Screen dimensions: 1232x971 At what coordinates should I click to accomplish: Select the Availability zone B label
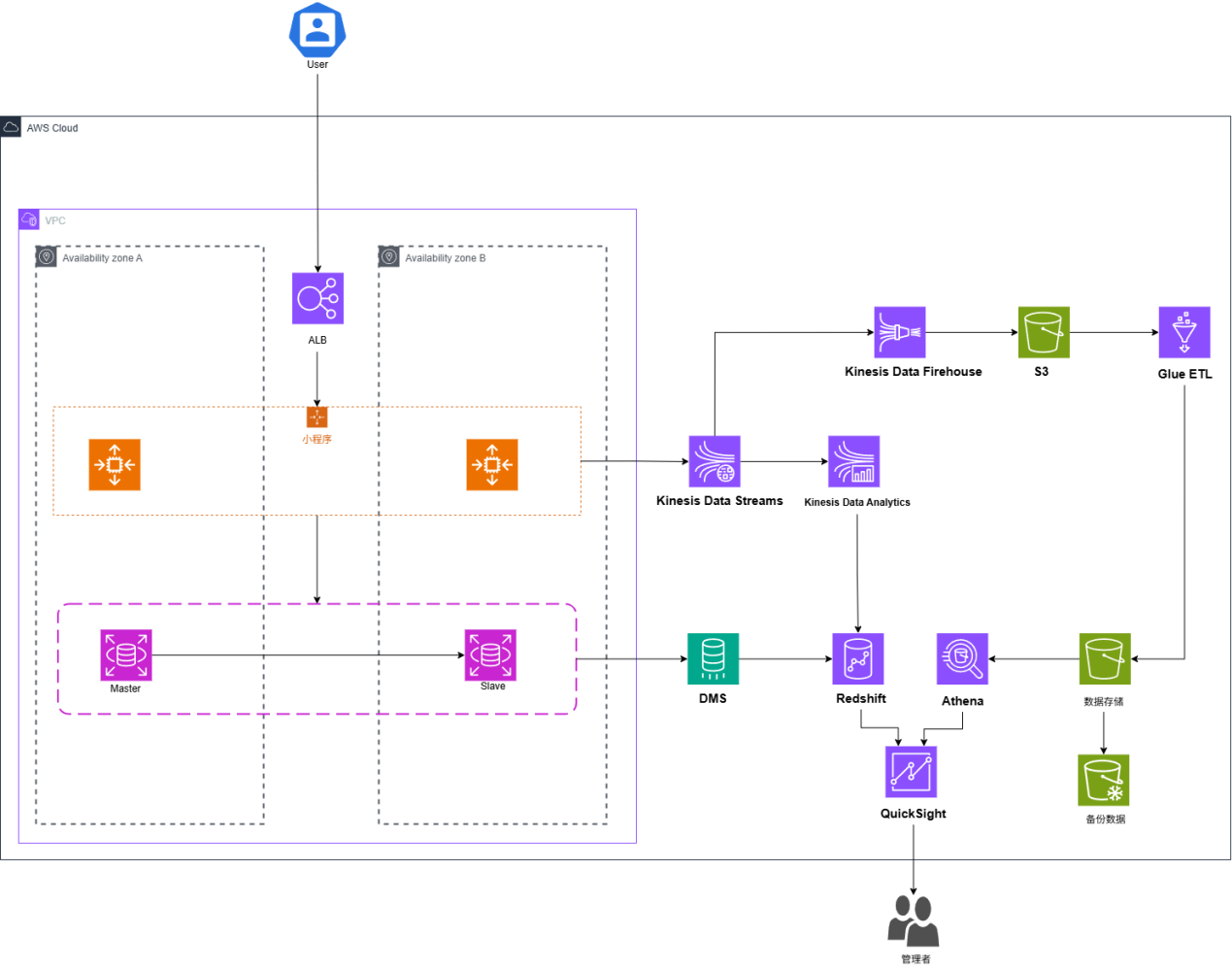(445, 258)
